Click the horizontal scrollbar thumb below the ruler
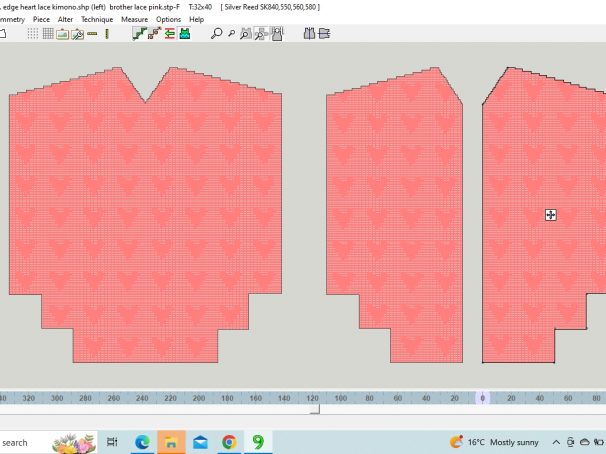Viewport: 606px width, 454px height. click(x=314, y=408)
